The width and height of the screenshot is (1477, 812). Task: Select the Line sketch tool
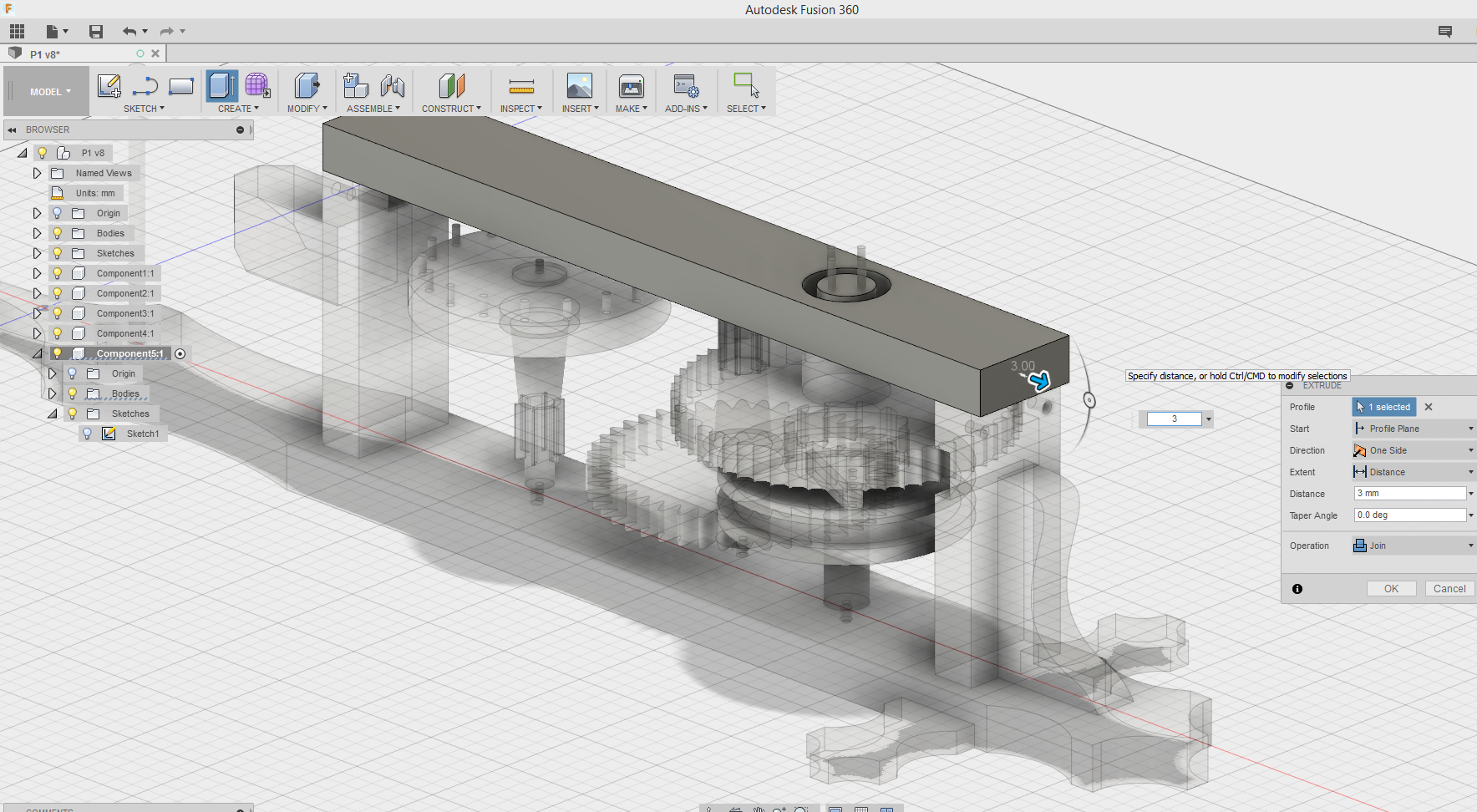145,86
